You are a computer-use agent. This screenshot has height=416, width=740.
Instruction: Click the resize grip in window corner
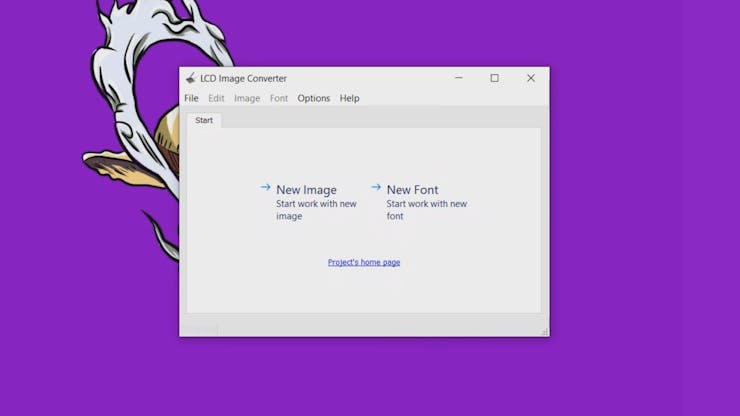point(545,332)
